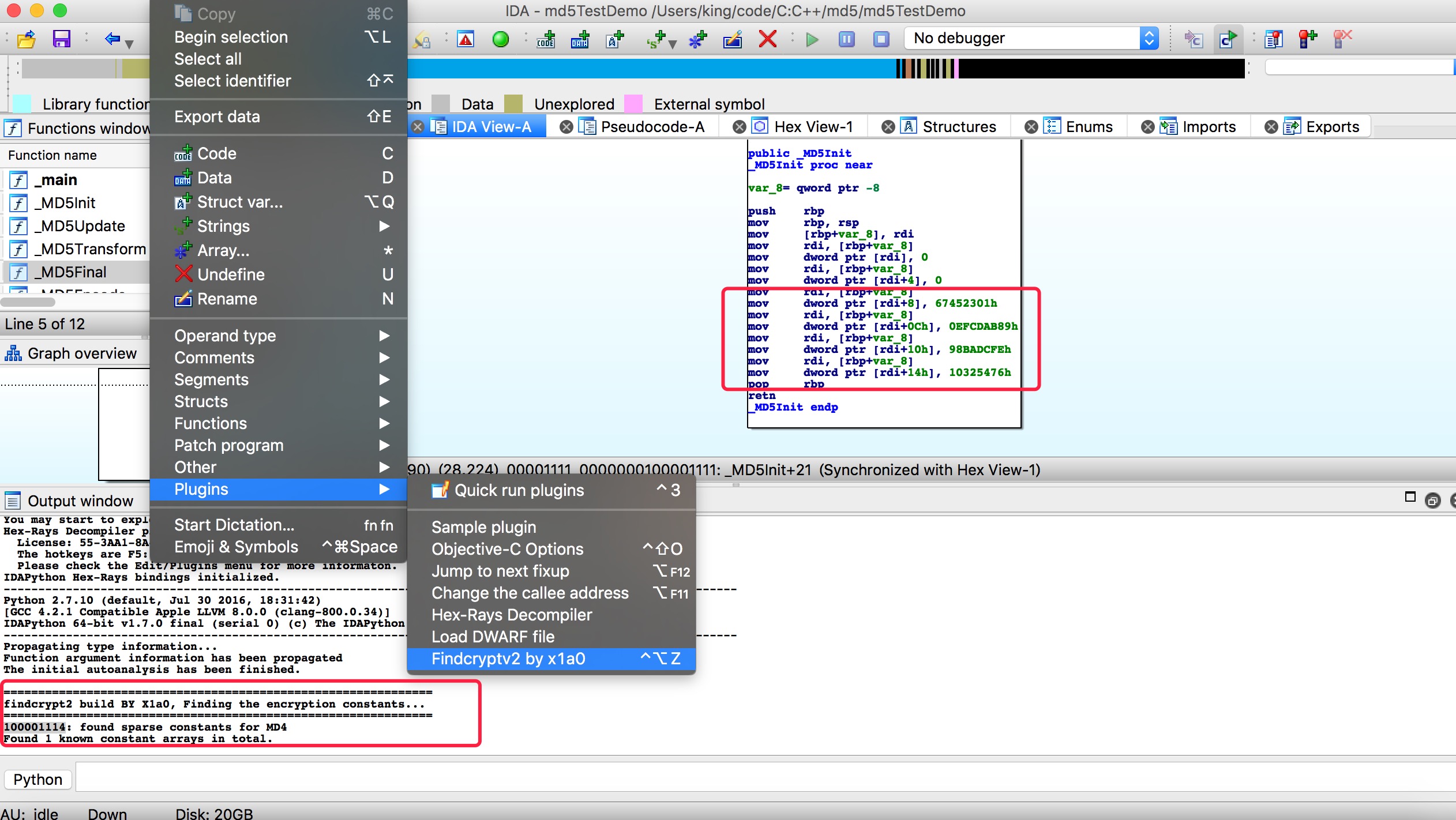
Task: Open the Imports tab
Action: [x=1209, y=127]
